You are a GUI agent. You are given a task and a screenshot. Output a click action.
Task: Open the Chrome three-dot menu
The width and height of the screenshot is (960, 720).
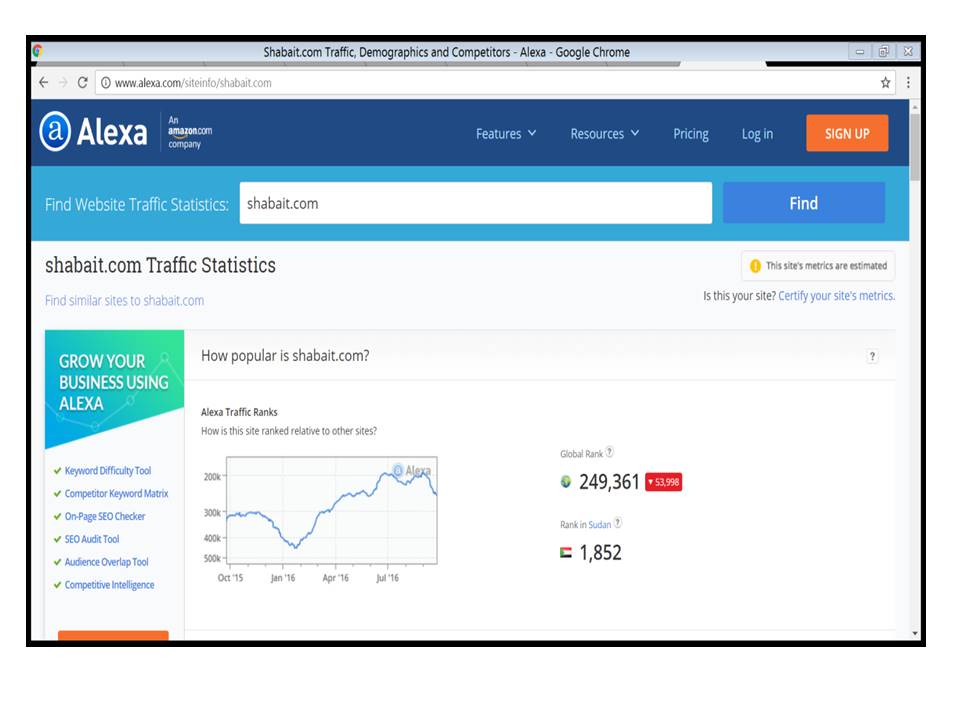(x=908, y=83)
